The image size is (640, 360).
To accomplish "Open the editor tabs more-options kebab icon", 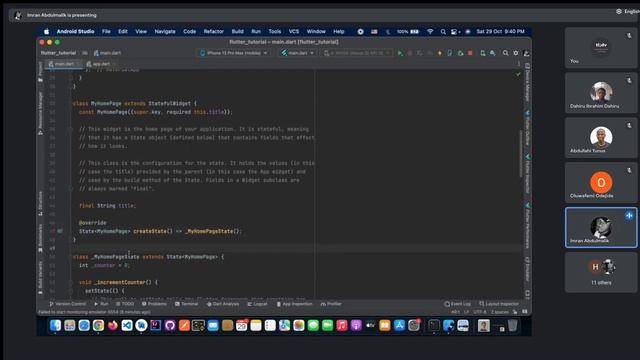I will coord(519,64).
